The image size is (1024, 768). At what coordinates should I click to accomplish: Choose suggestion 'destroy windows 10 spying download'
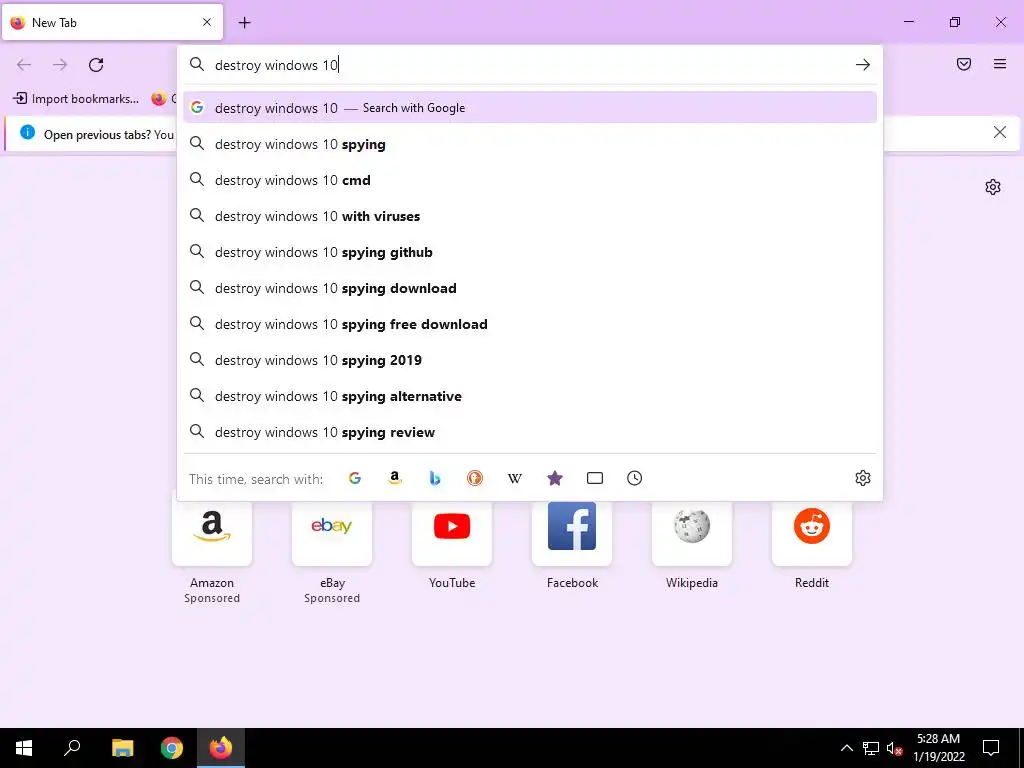(x=530, y=287)
